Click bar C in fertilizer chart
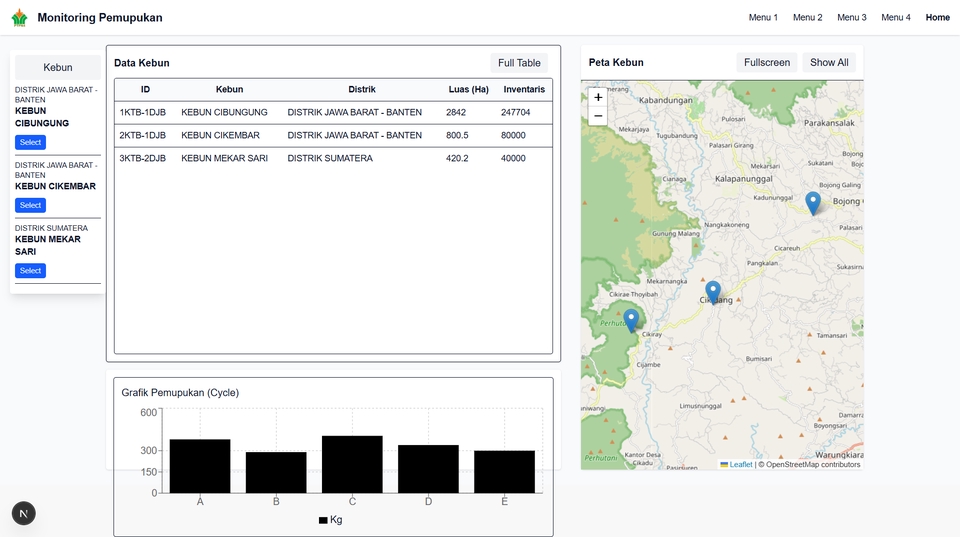Screen dimensions: 960x537 pyautogui.click(x=352, y=464)
